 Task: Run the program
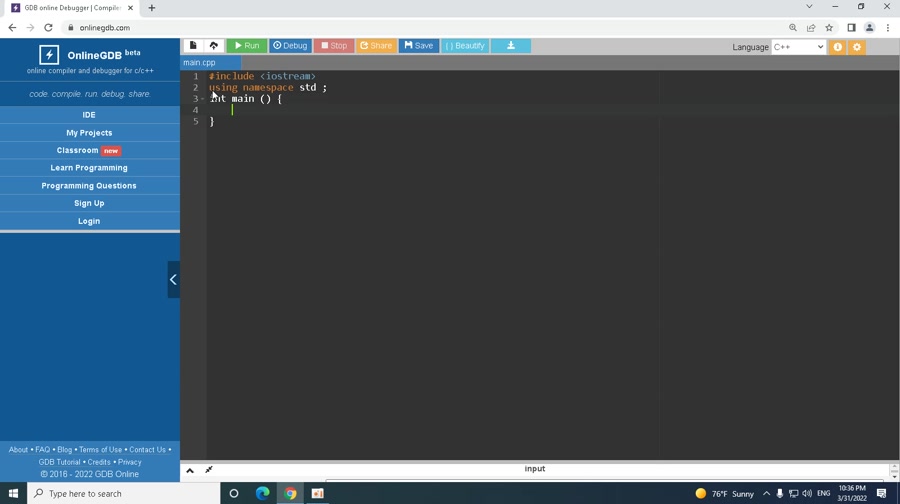[247, 46]
